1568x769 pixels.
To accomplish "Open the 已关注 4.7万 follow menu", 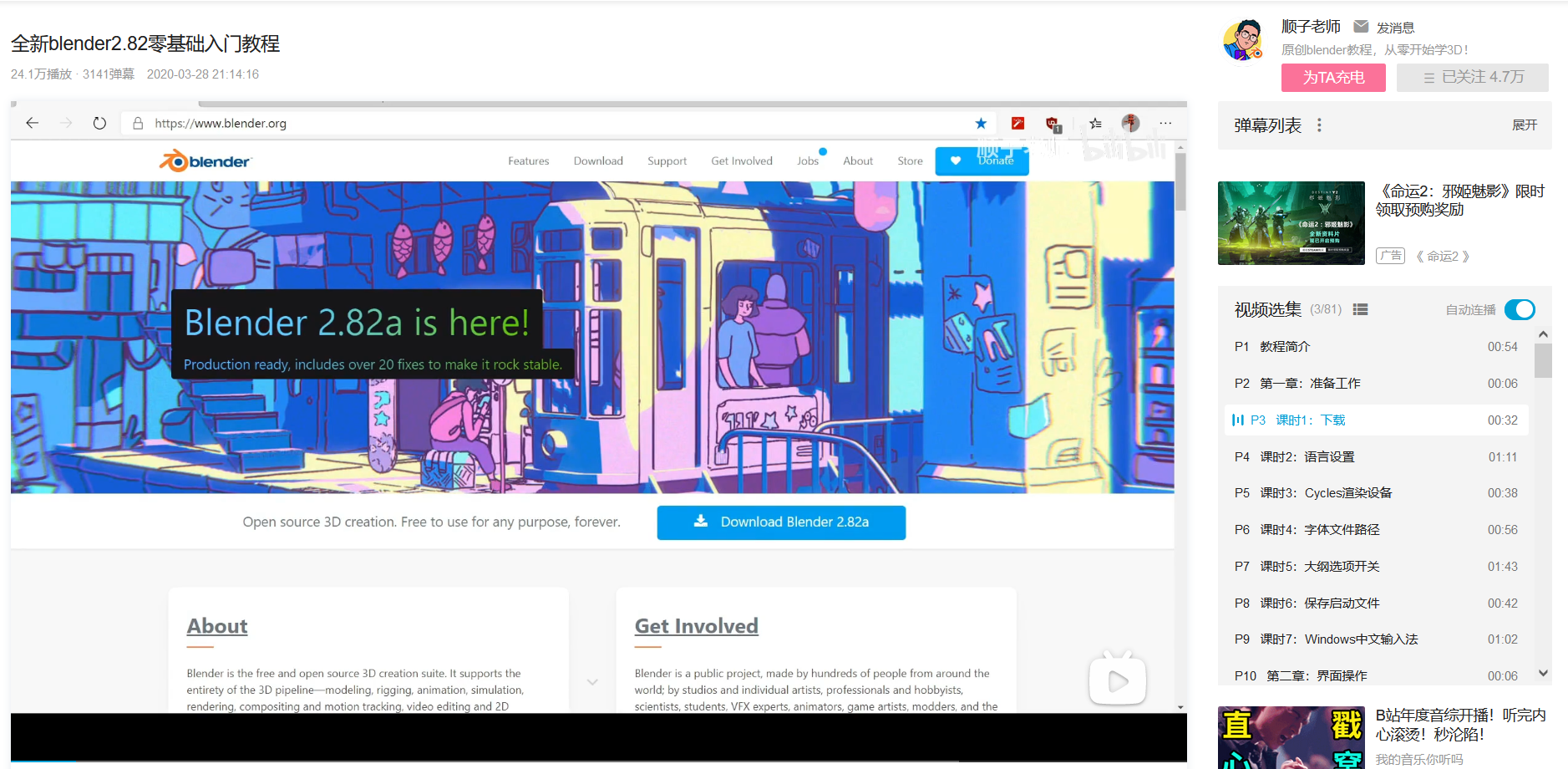I will [x=1473, y=77].
